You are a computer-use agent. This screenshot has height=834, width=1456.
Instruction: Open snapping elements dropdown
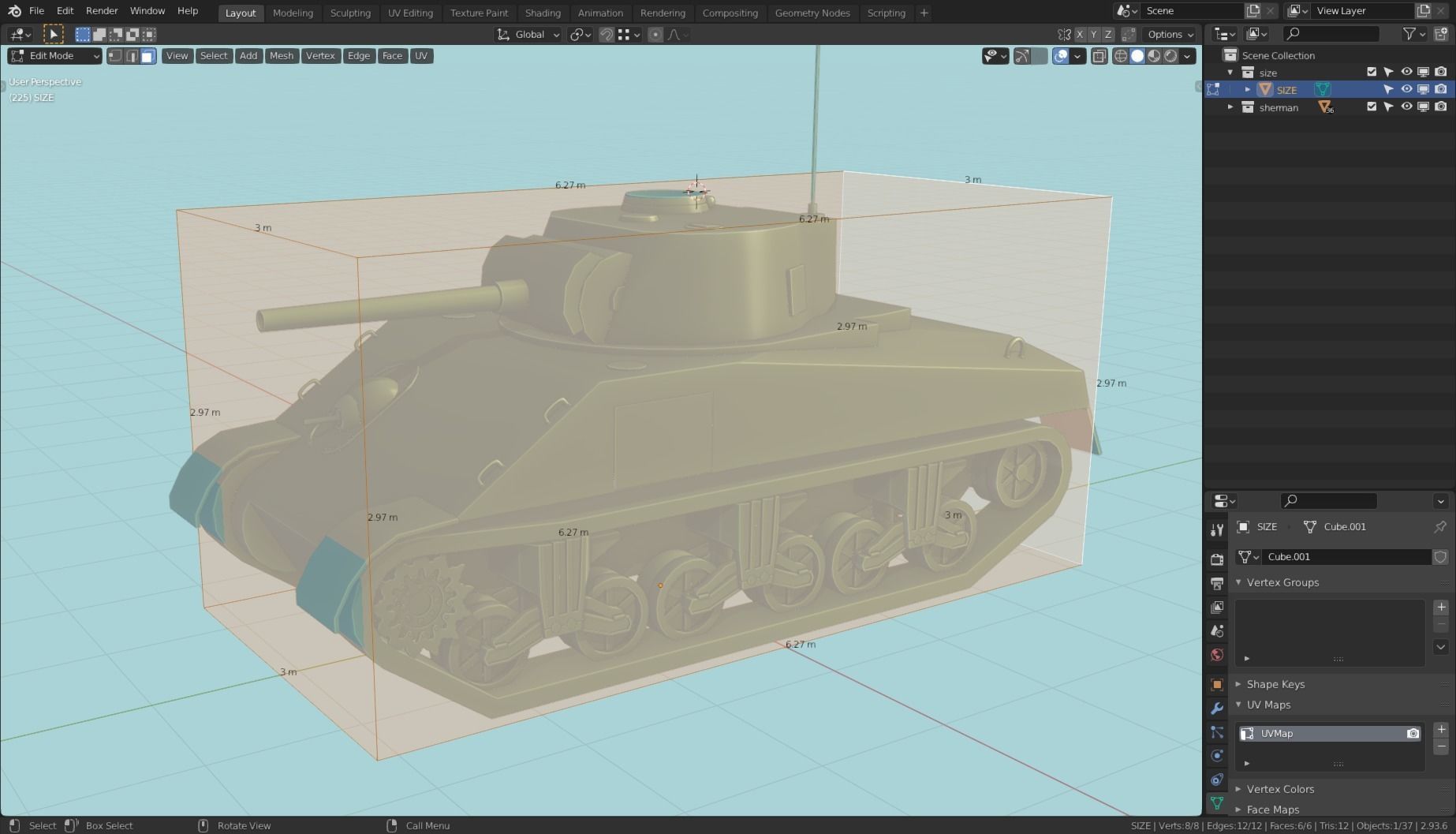[x=629, y=35]
